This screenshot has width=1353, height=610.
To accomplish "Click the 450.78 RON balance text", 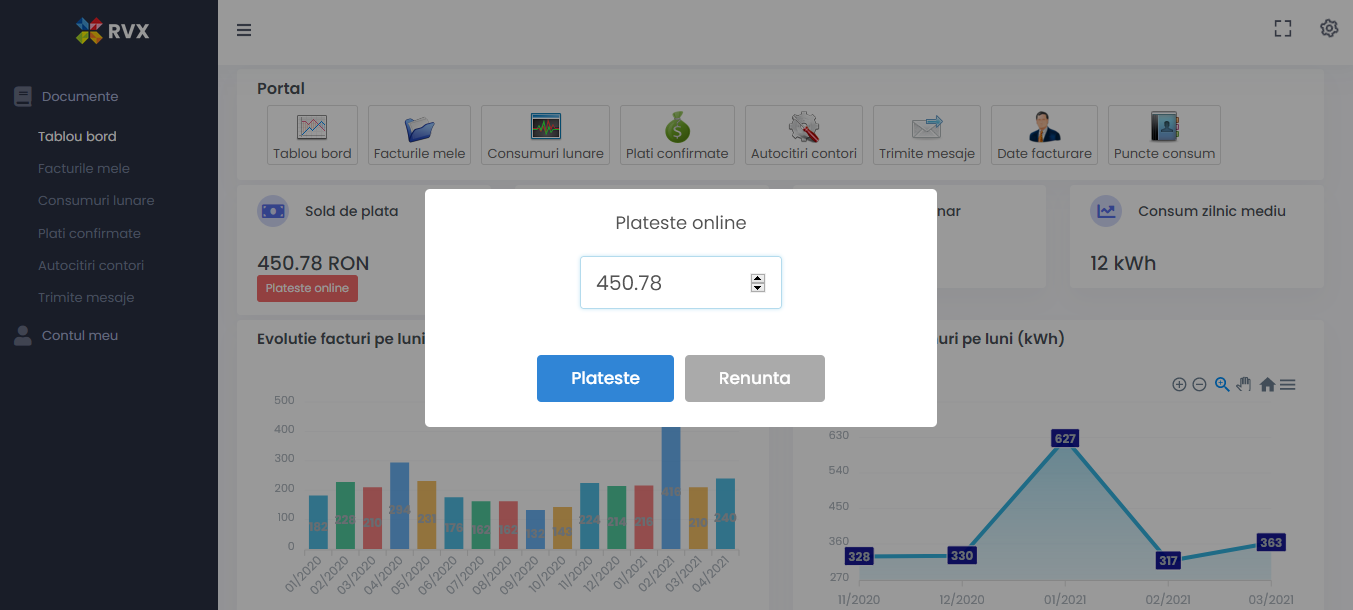I will pos(313,264).
